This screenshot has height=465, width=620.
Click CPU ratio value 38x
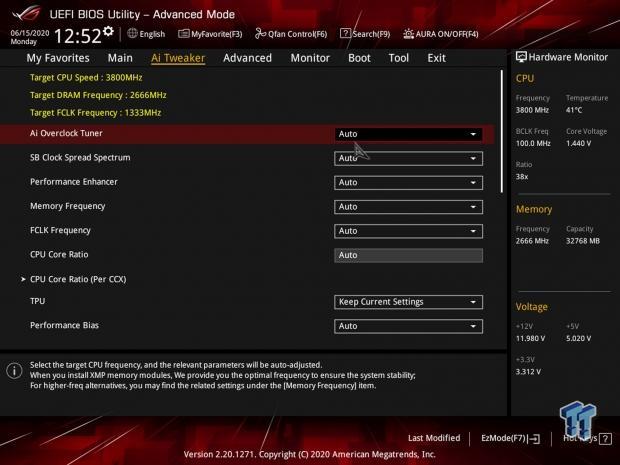point(522,177)
